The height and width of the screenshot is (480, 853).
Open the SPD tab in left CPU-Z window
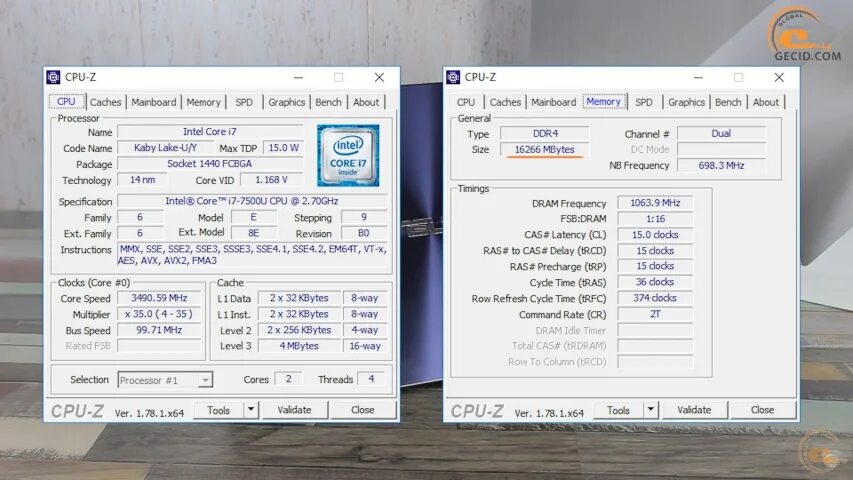click(x=244, y=102)
